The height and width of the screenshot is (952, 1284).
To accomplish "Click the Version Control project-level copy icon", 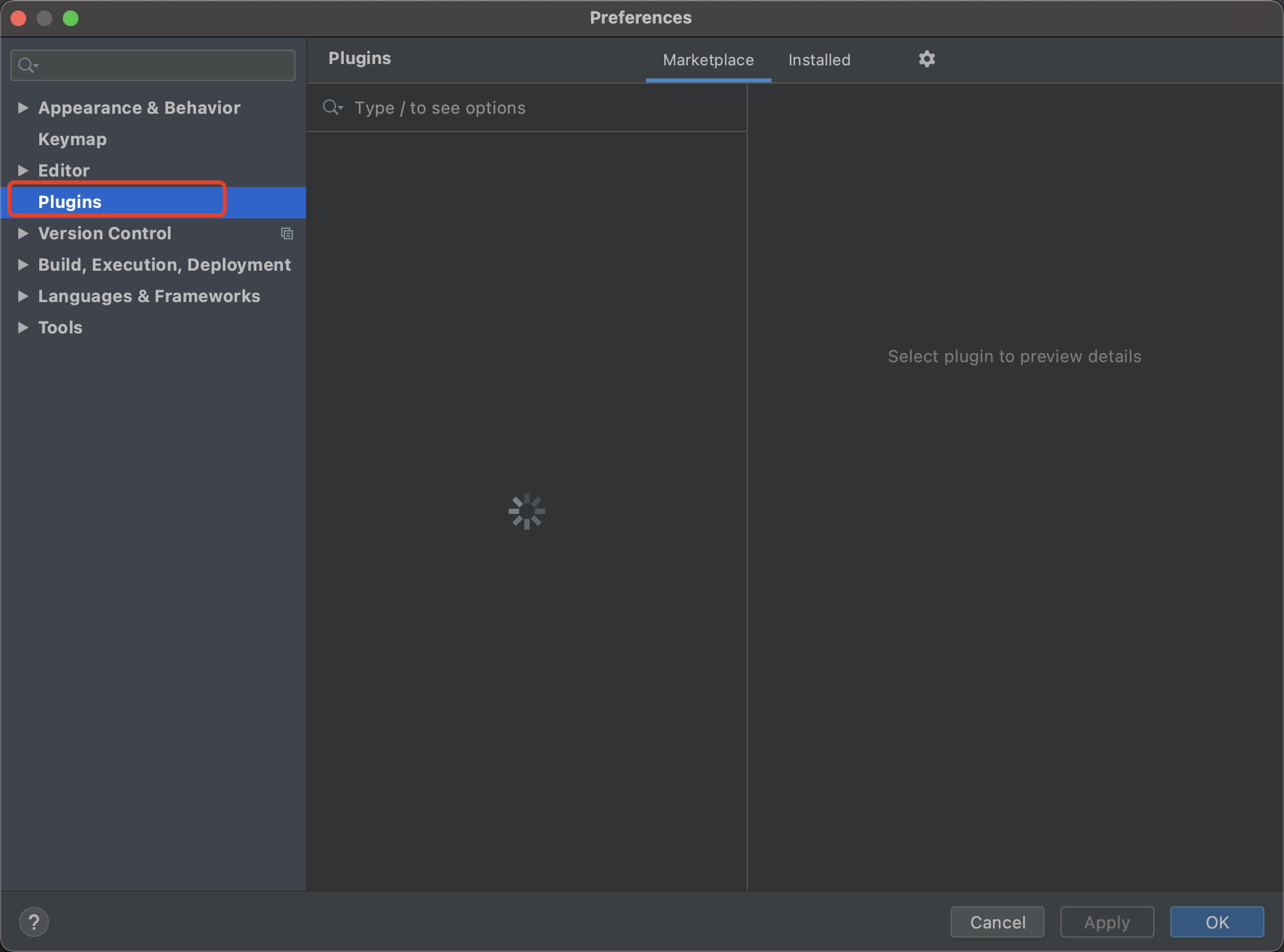I will (x=286, y=233).
